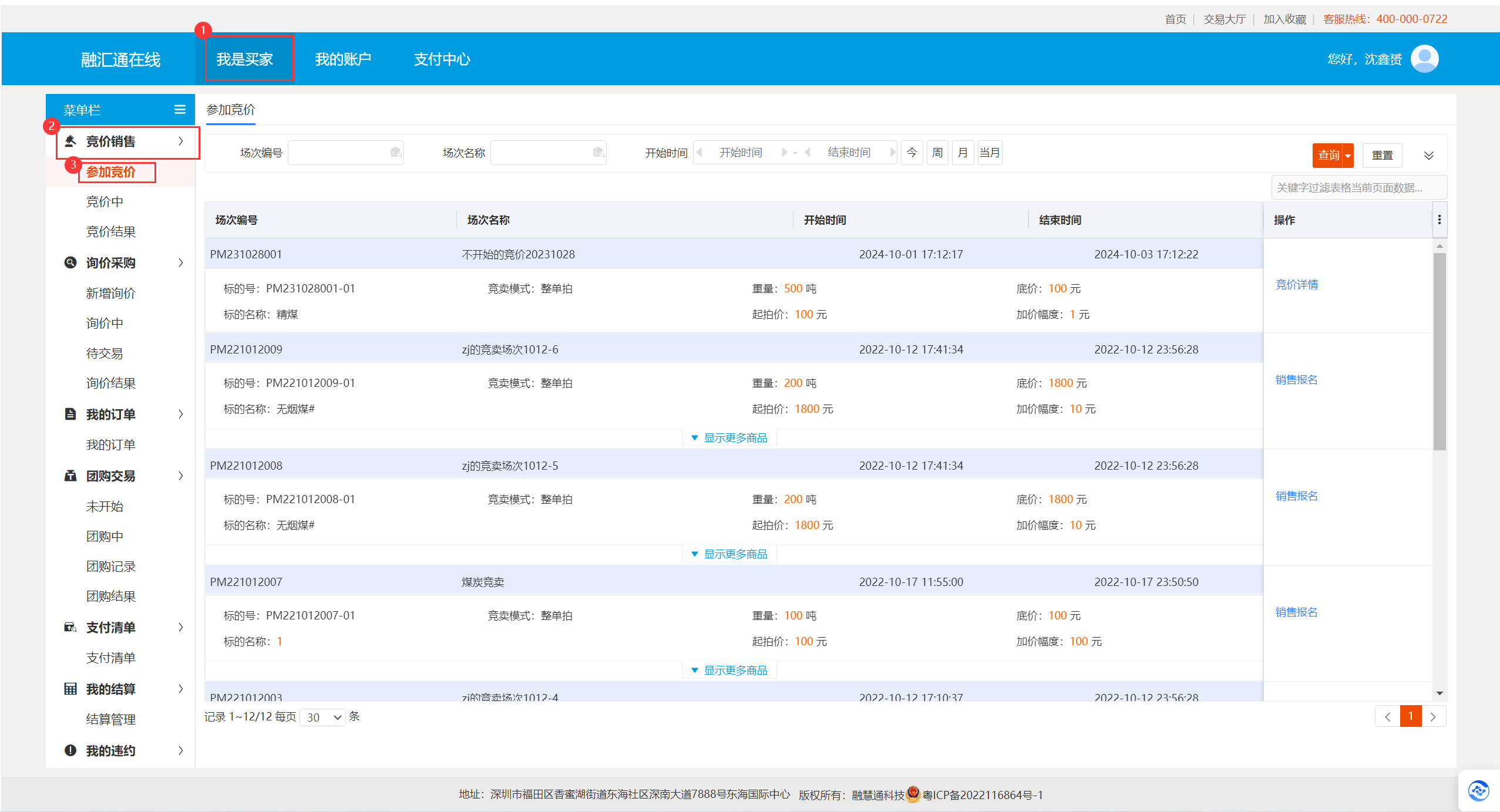
Task: Click lookup icon in 场次编号 field
Action: (396, 153)
